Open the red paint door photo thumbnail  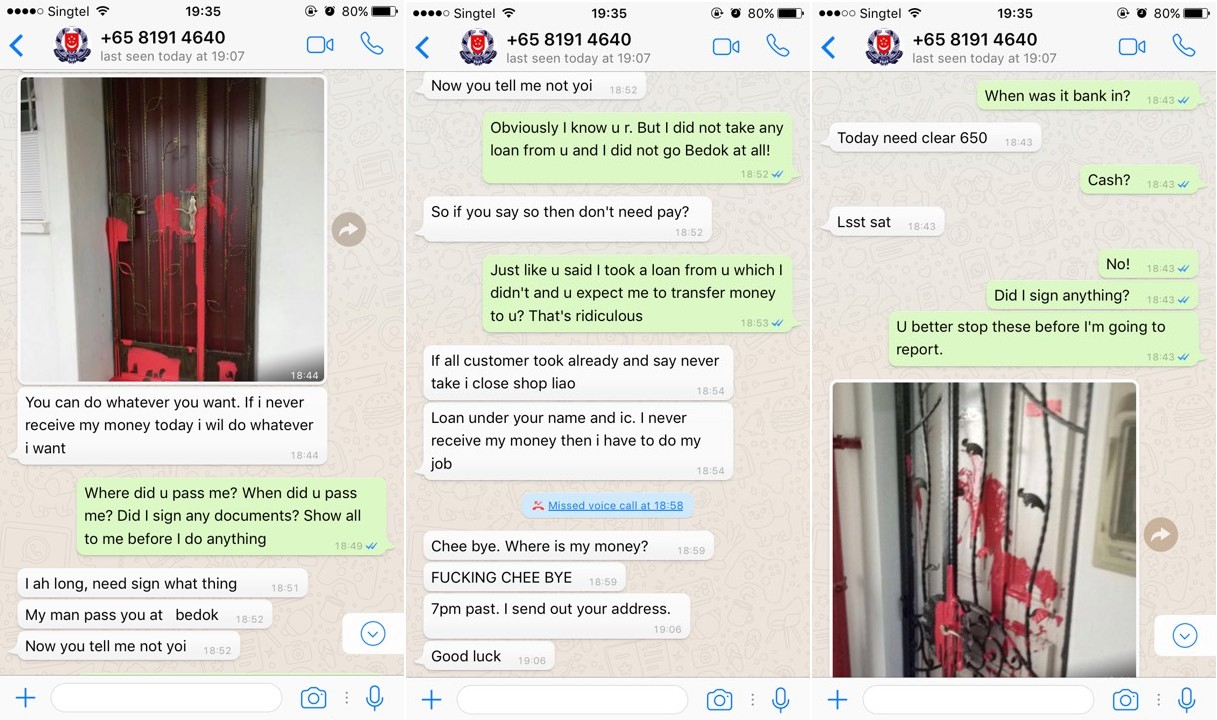pyautogui.click(x=172, y=229)
